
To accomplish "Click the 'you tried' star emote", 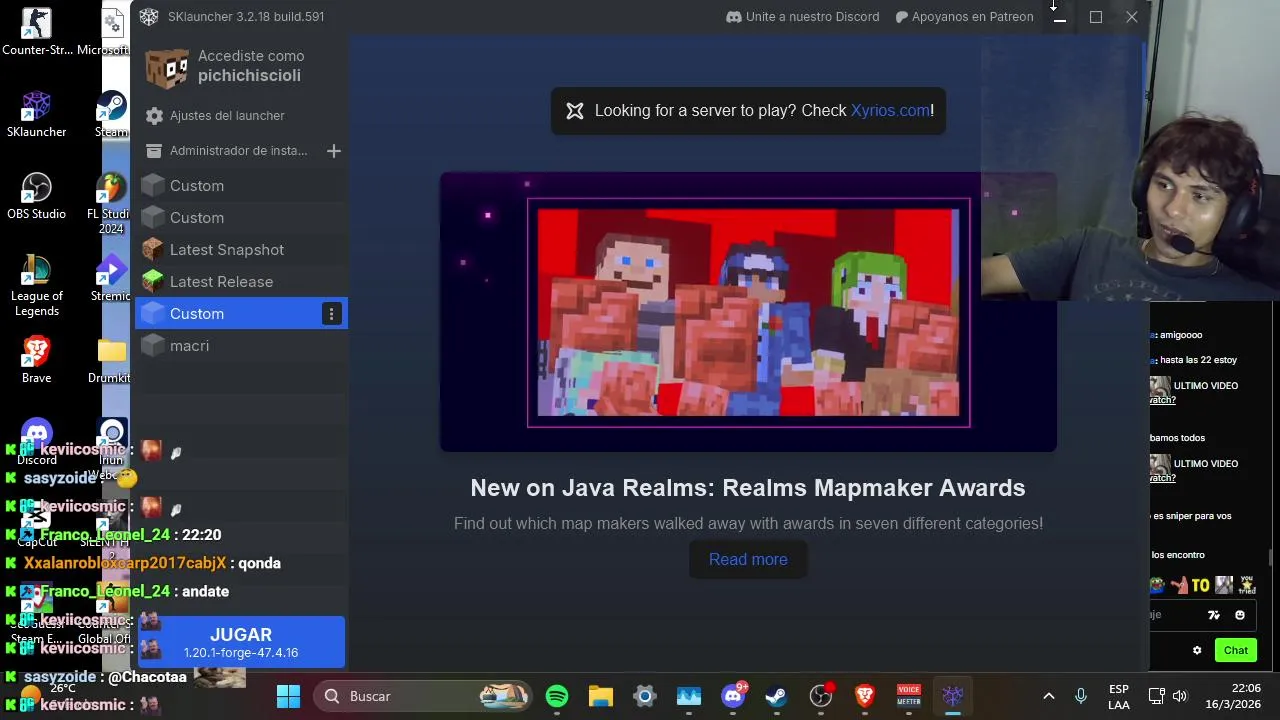I will pos(1247,585).
